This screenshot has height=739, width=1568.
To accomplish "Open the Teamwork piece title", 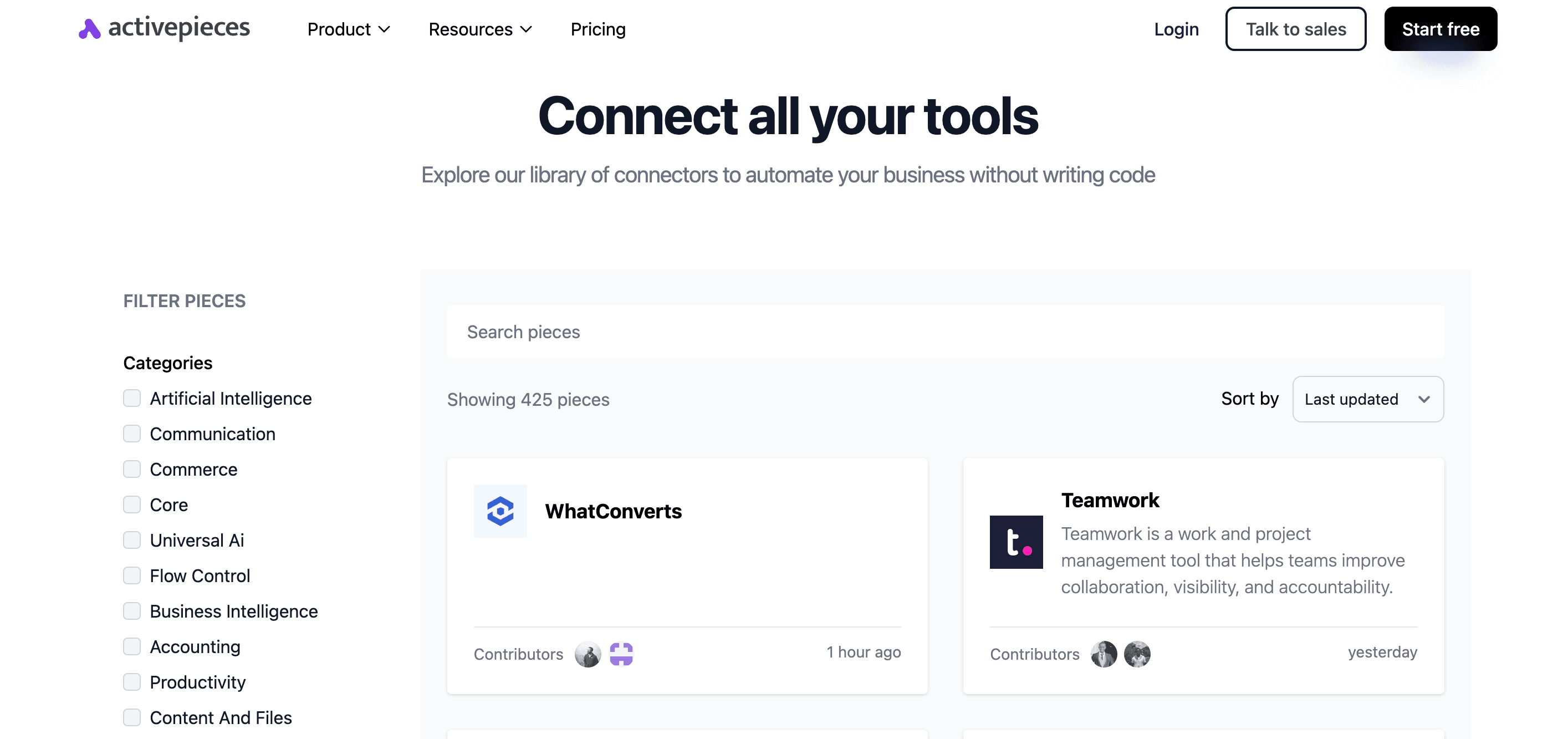I will (1110, 500).
